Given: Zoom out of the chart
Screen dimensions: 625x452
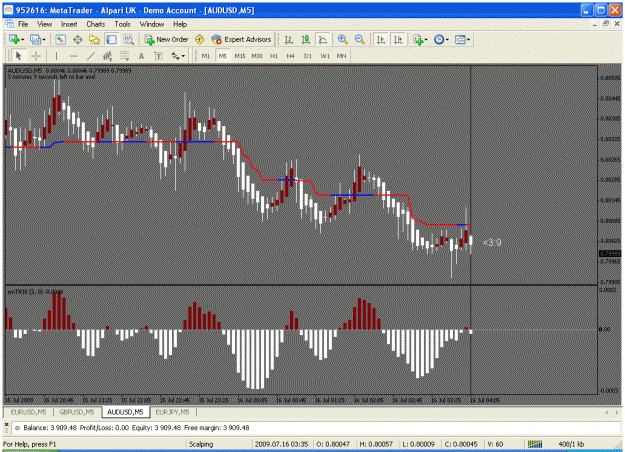Looking at the screenshot, I should 360,39.
